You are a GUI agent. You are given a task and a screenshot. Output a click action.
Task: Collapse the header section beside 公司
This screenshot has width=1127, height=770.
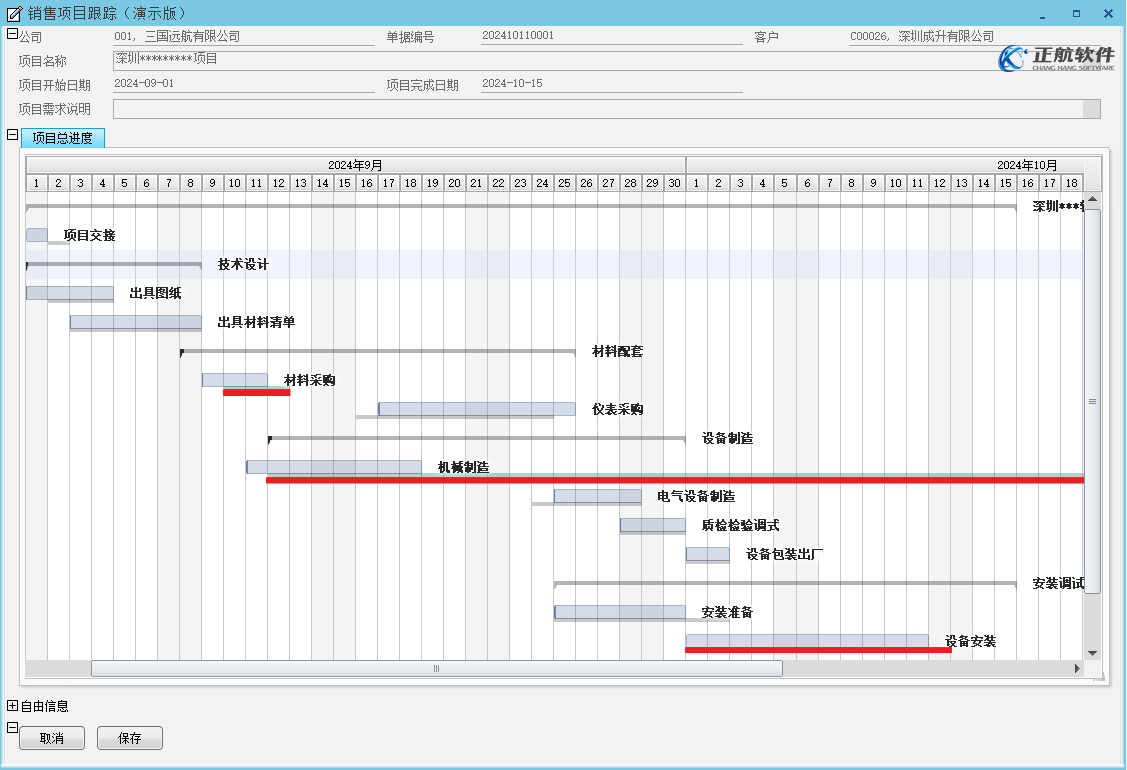coord(12,34)
